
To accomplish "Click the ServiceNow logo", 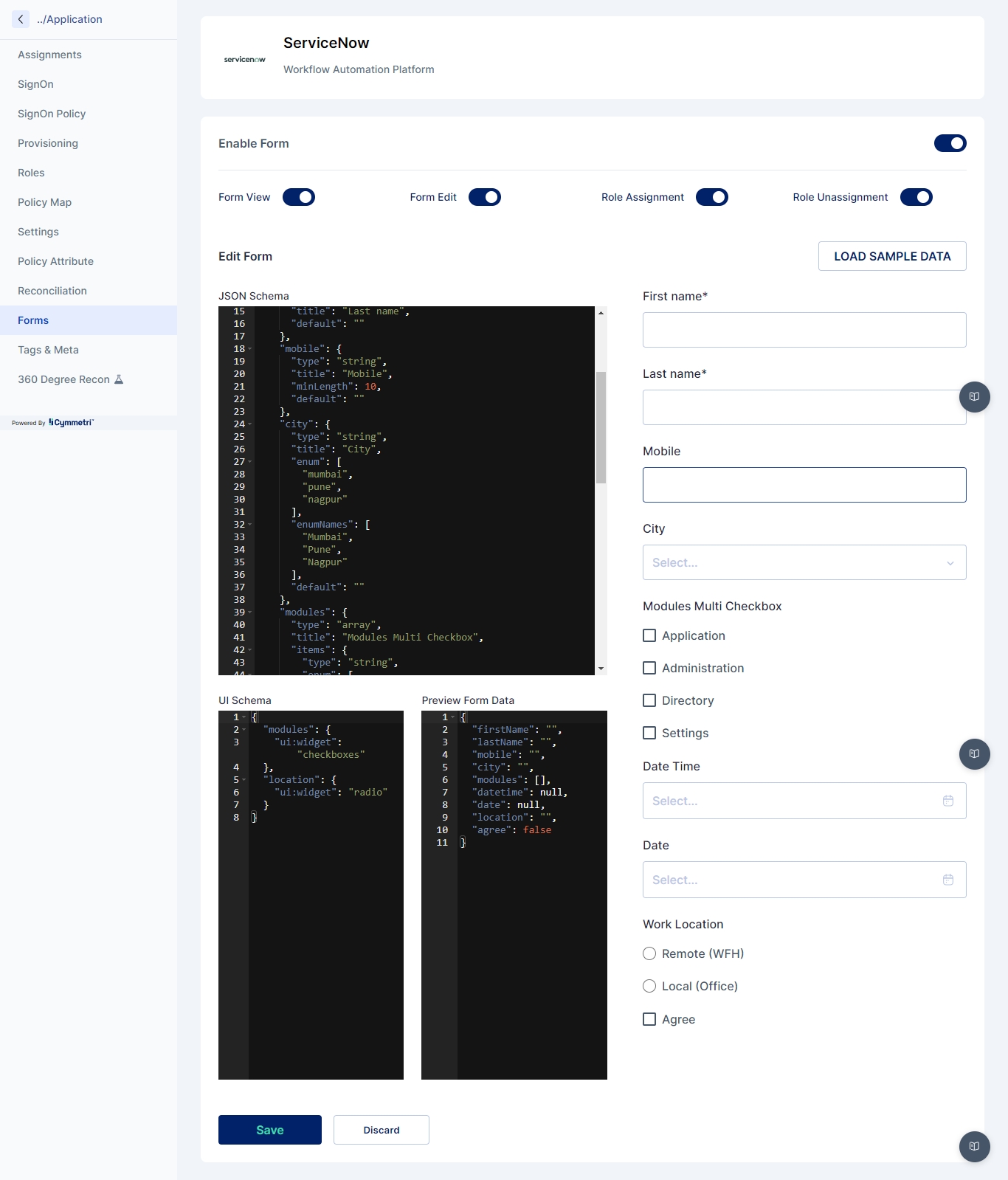I will 245,59.
